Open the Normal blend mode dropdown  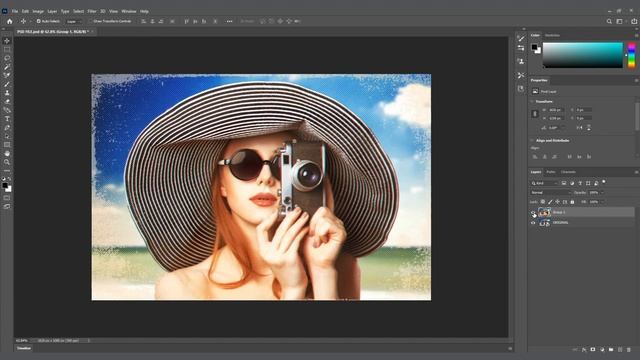(x=551, y=192)
